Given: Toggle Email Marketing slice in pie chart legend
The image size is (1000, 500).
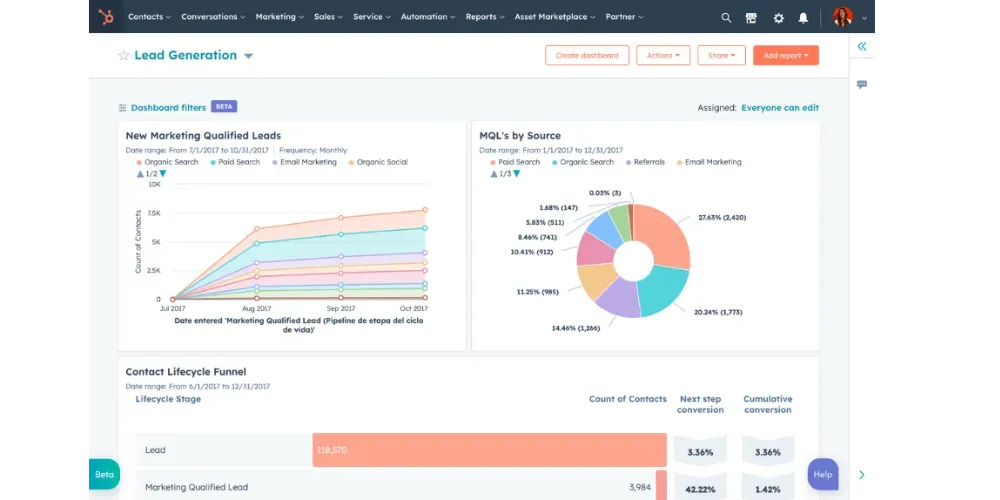Looking at the screenshot, I should pyautogui.click(x=709, y=163).
